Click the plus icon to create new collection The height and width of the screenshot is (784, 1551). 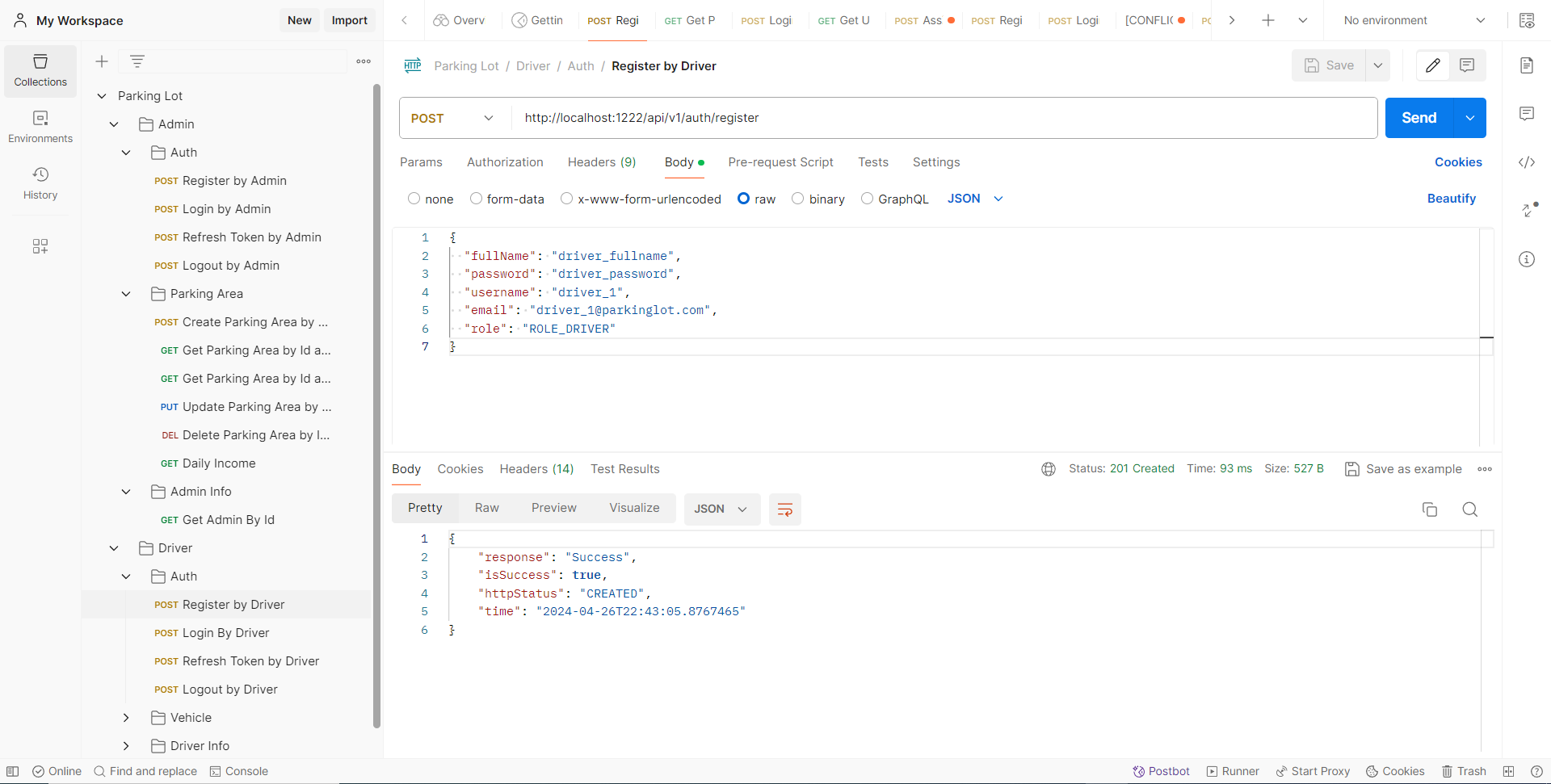coord(102,61)
